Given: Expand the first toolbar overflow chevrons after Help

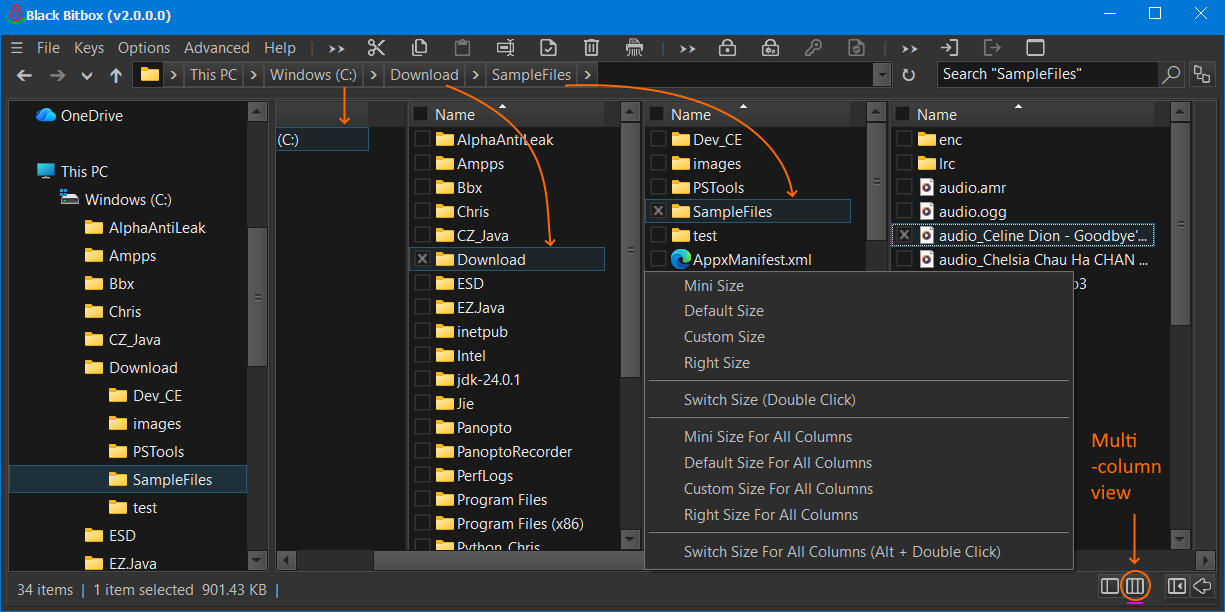Looking at the screenshot, I should [x=336, y=48].
